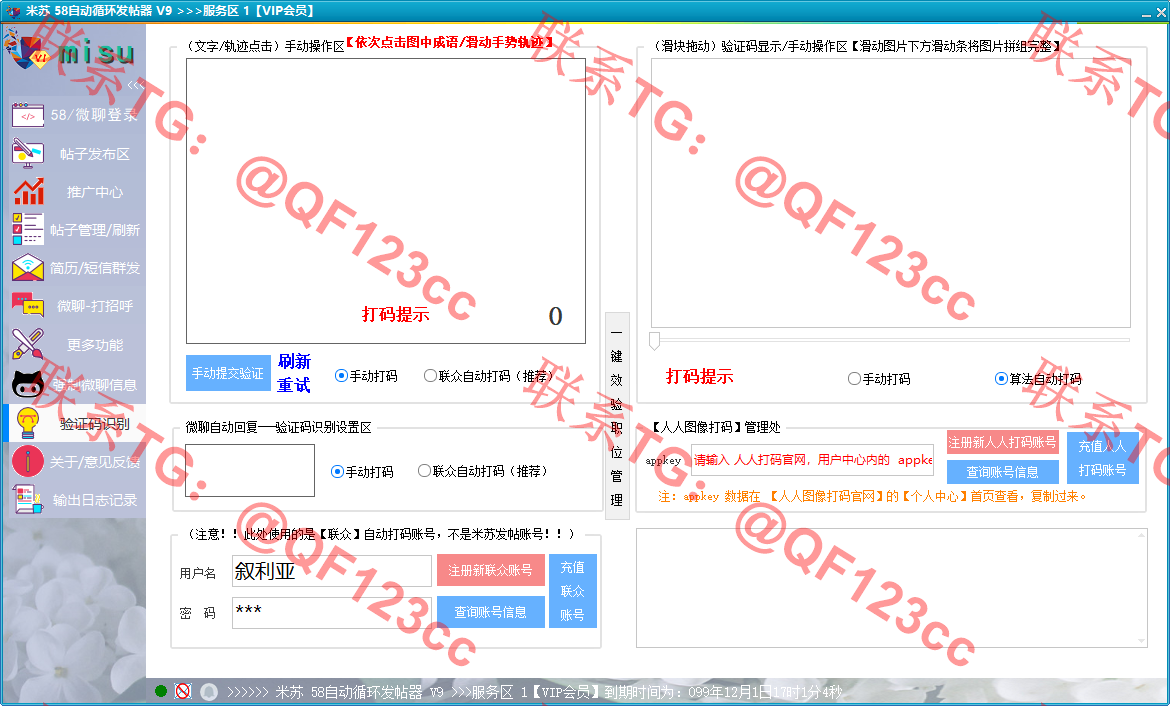This screenshot has height=706, width=1170.
Task: Click the counter value 0 in the captcha area
Action: pyautogui.click(x=555, y=316)
